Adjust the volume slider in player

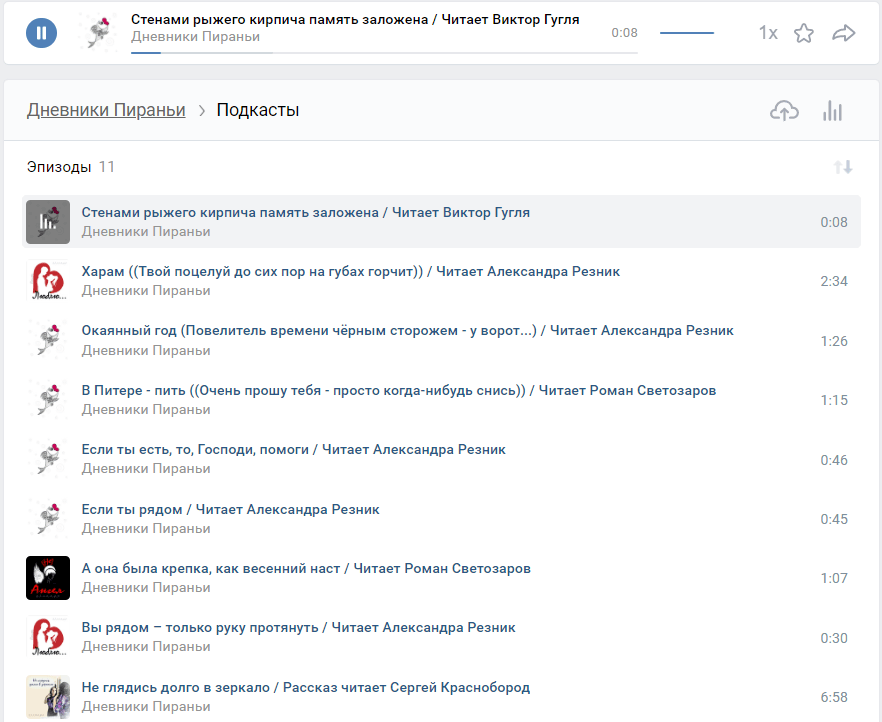(687, 33)
